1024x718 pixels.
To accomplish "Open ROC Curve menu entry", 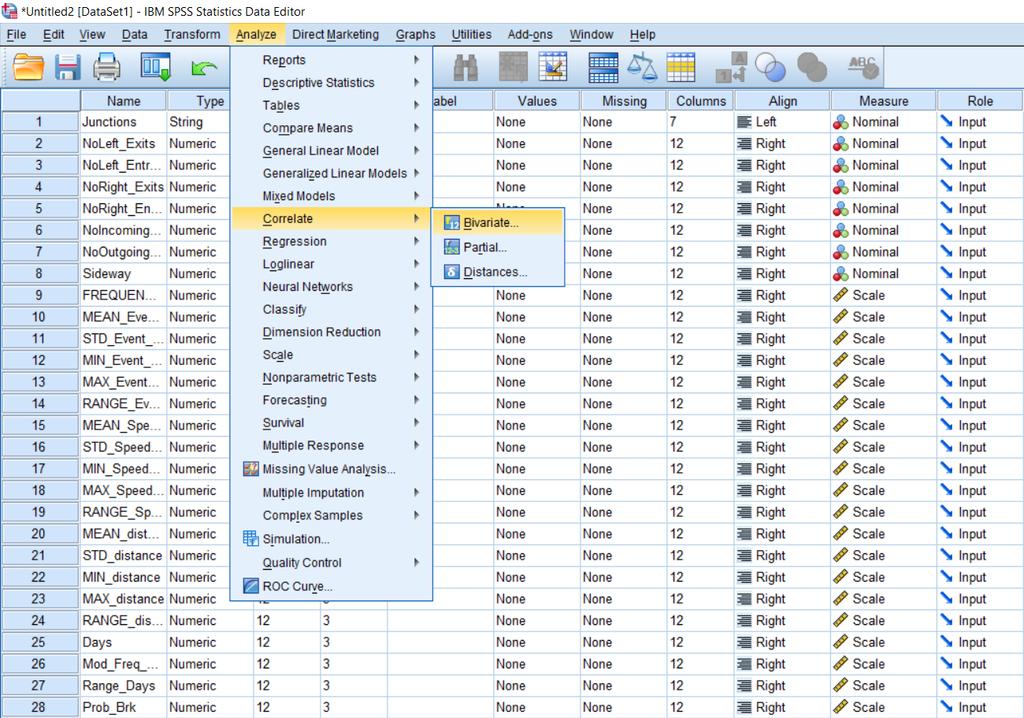I will click(x=331, y=586).
